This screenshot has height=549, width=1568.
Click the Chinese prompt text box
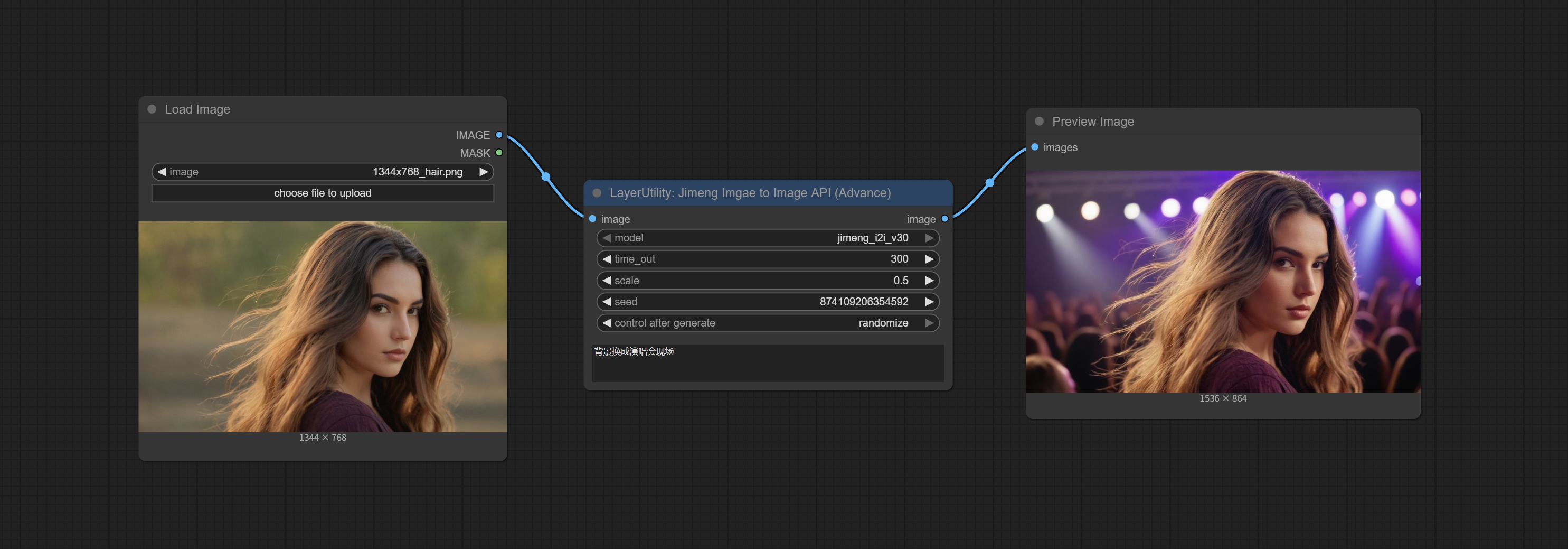(x=767, y=363)
